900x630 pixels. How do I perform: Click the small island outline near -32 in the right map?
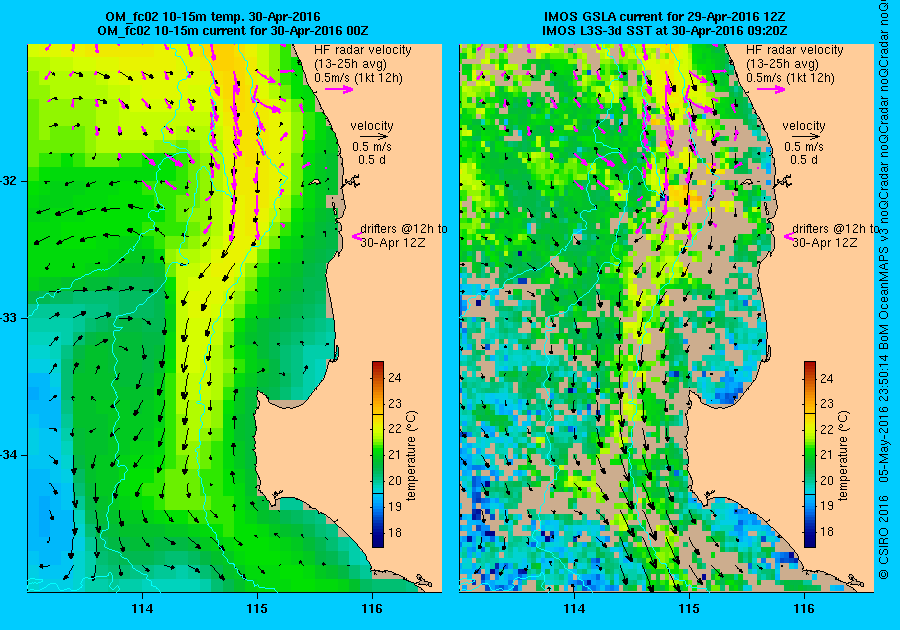click(x=746, y=183)
